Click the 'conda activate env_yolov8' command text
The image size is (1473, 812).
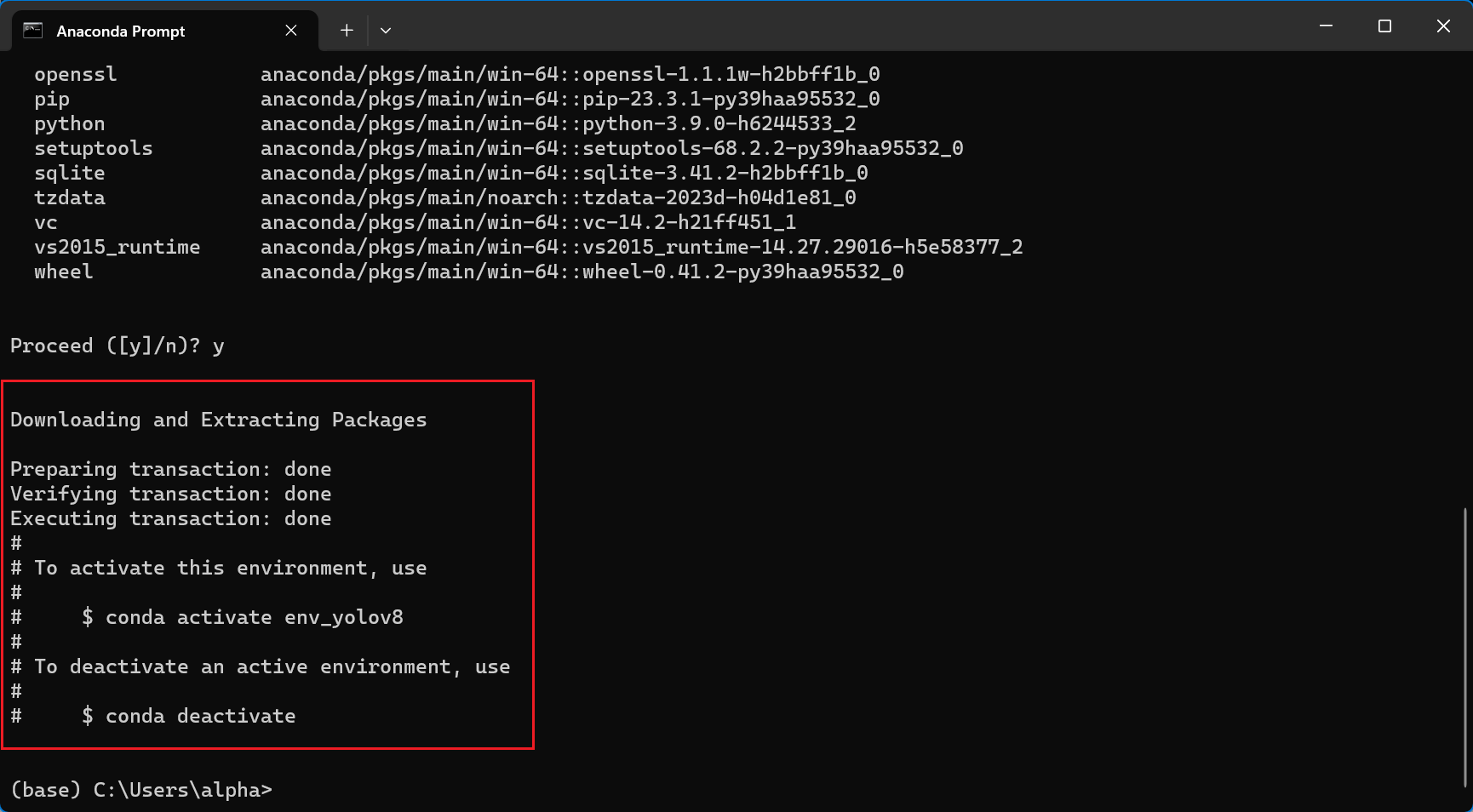point(254,617)
